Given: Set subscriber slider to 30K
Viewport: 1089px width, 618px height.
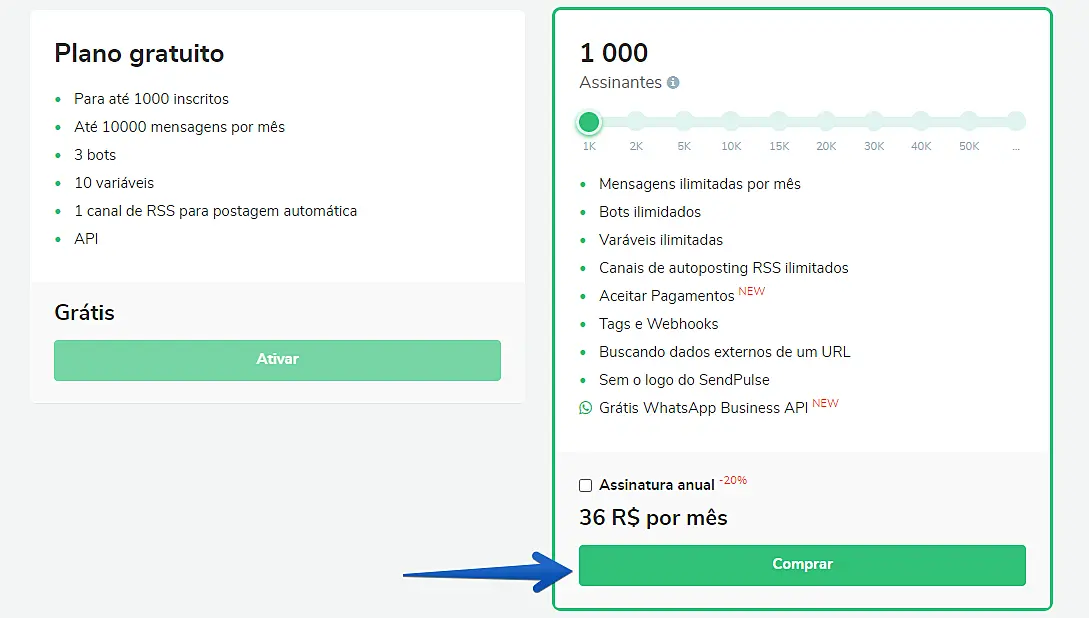Looking at the screenshot, I should point(874,122).
